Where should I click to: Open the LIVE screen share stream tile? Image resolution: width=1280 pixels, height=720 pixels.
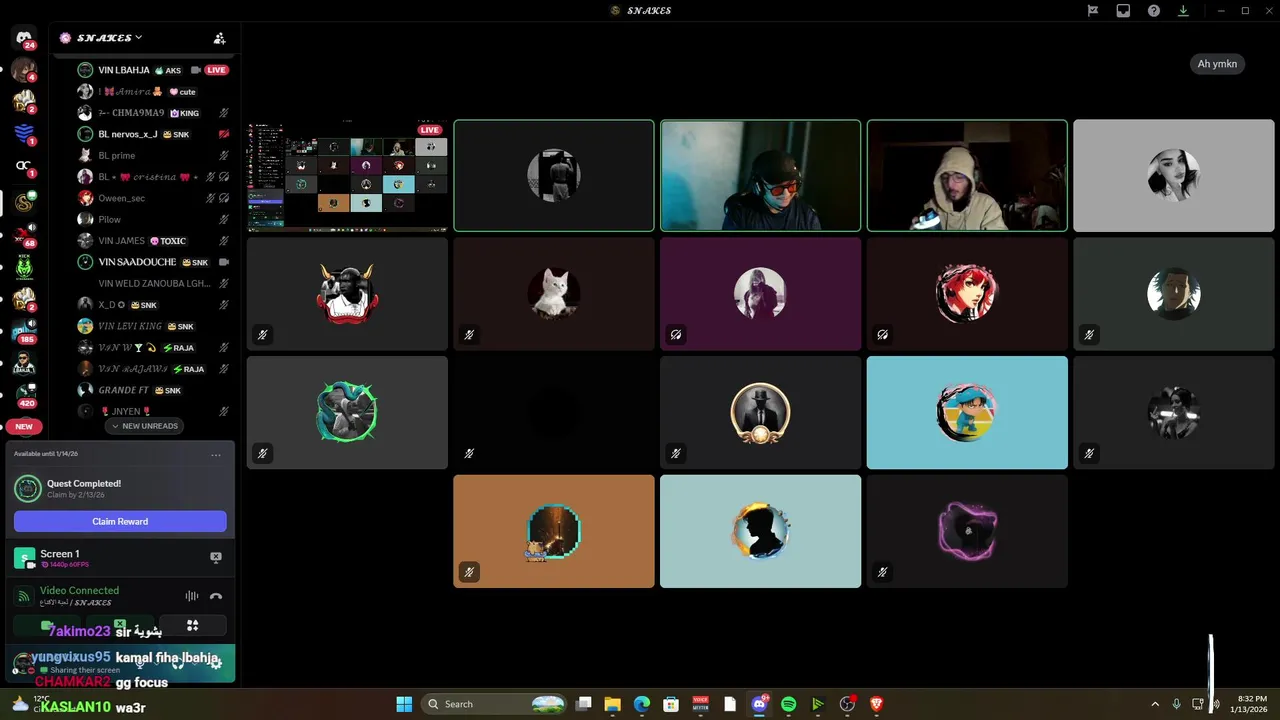(347, 176)
